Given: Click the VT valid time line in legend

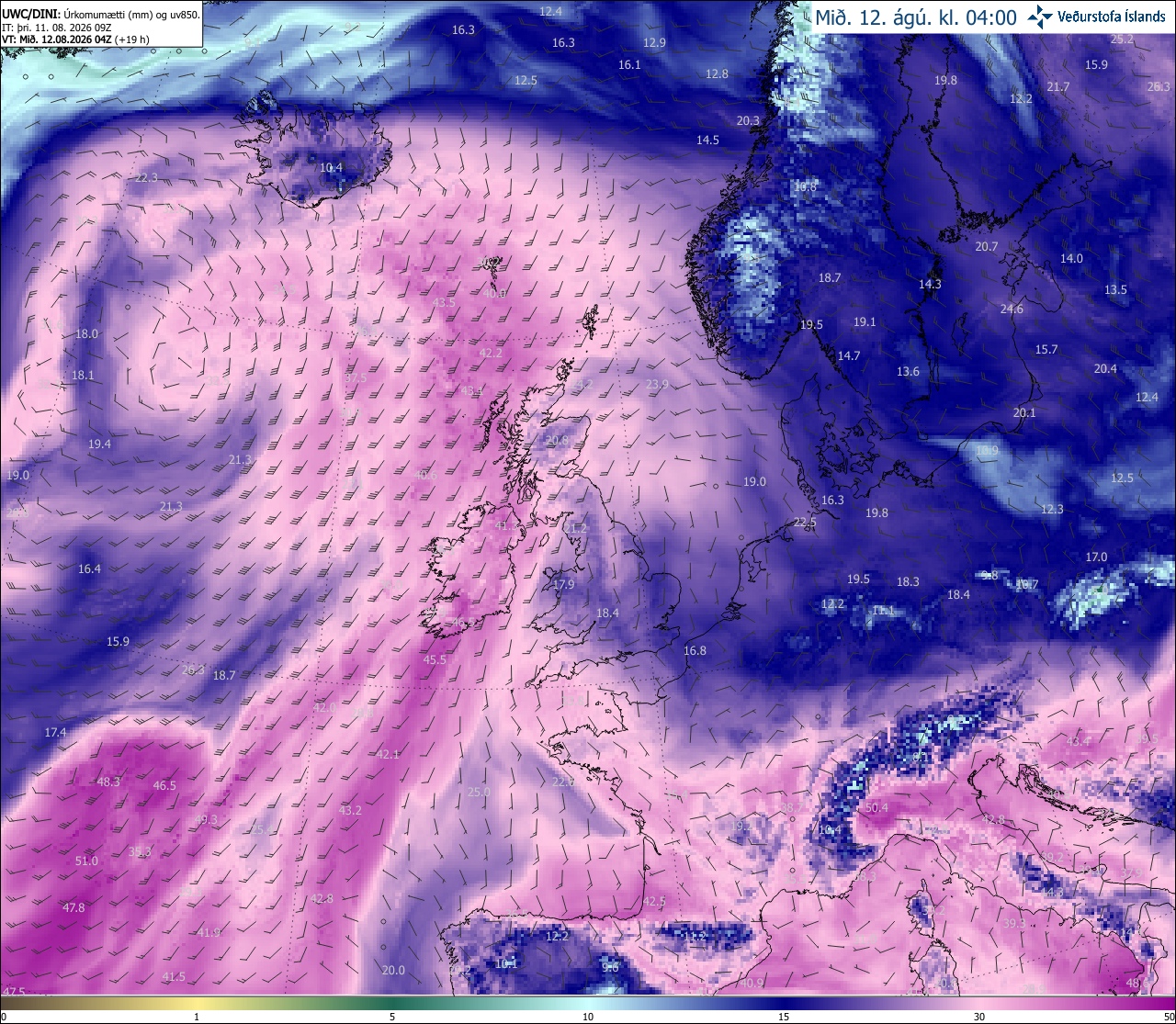Looking at the screenshot, I should coord(75,39).
